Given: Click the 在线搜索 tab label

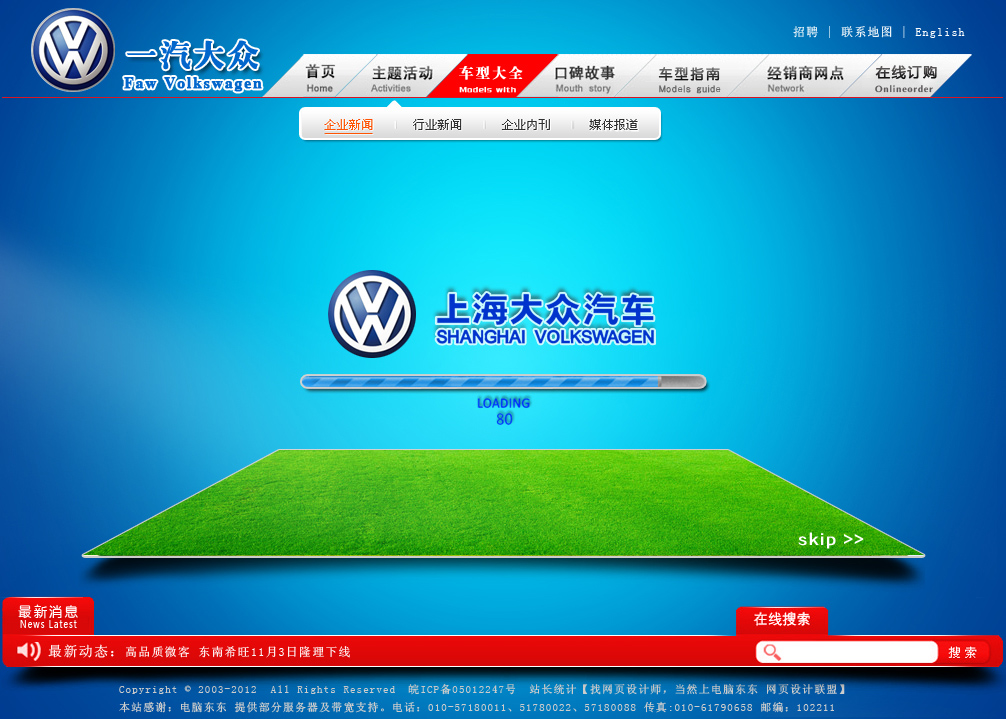Looking at the screenshot, I should click(781, 620).
